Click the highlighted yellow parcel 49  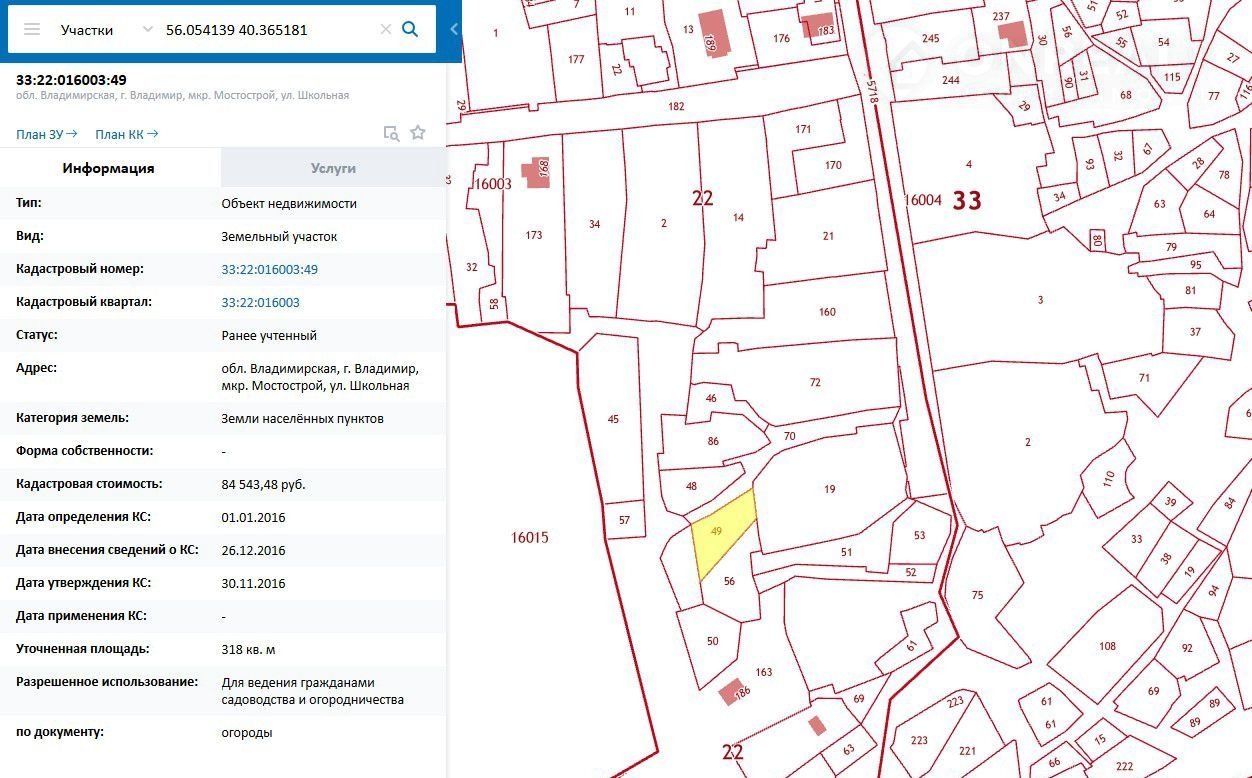coord(722,535)
